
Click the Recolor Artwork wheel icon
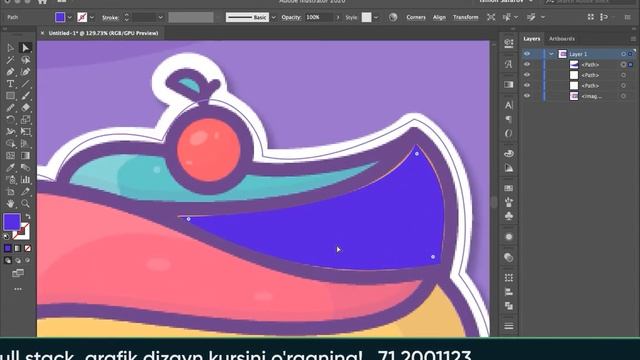coord(393,17)
